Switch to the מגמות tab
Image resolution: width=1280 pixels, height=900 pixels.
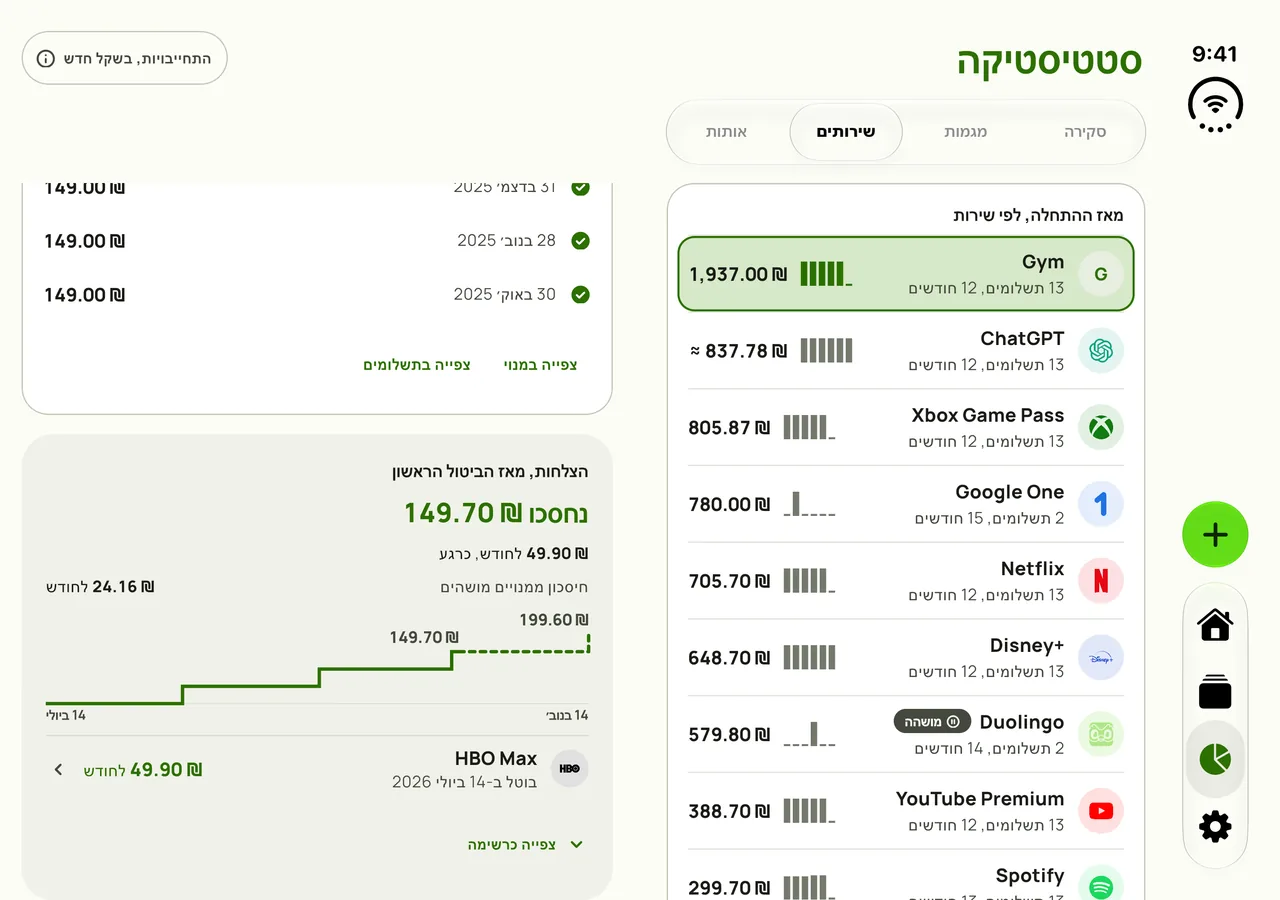[966, 132]
